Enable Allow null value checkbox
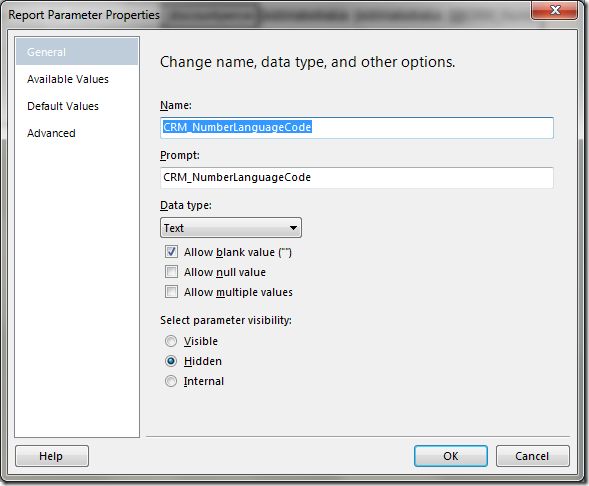 [171, 272]
